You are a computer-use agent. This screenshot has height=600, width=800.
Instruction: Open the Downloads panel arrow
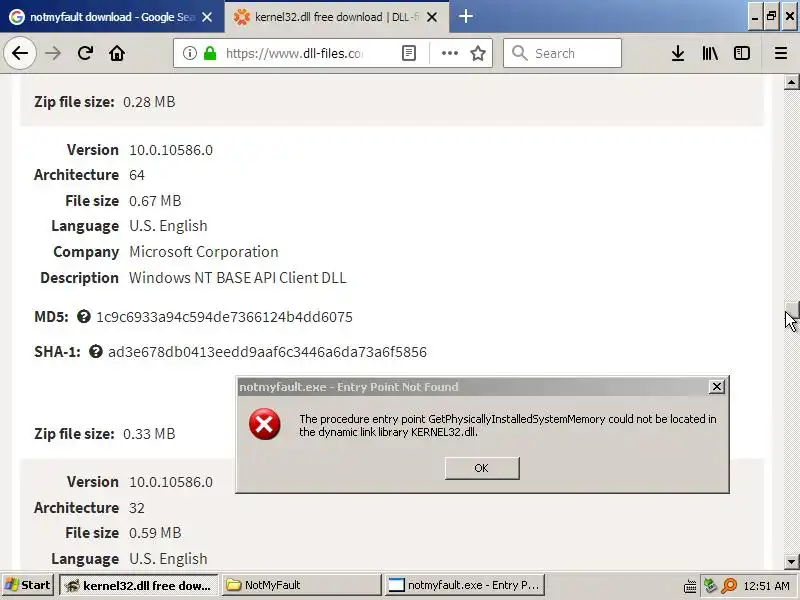(x=678, y=53)
